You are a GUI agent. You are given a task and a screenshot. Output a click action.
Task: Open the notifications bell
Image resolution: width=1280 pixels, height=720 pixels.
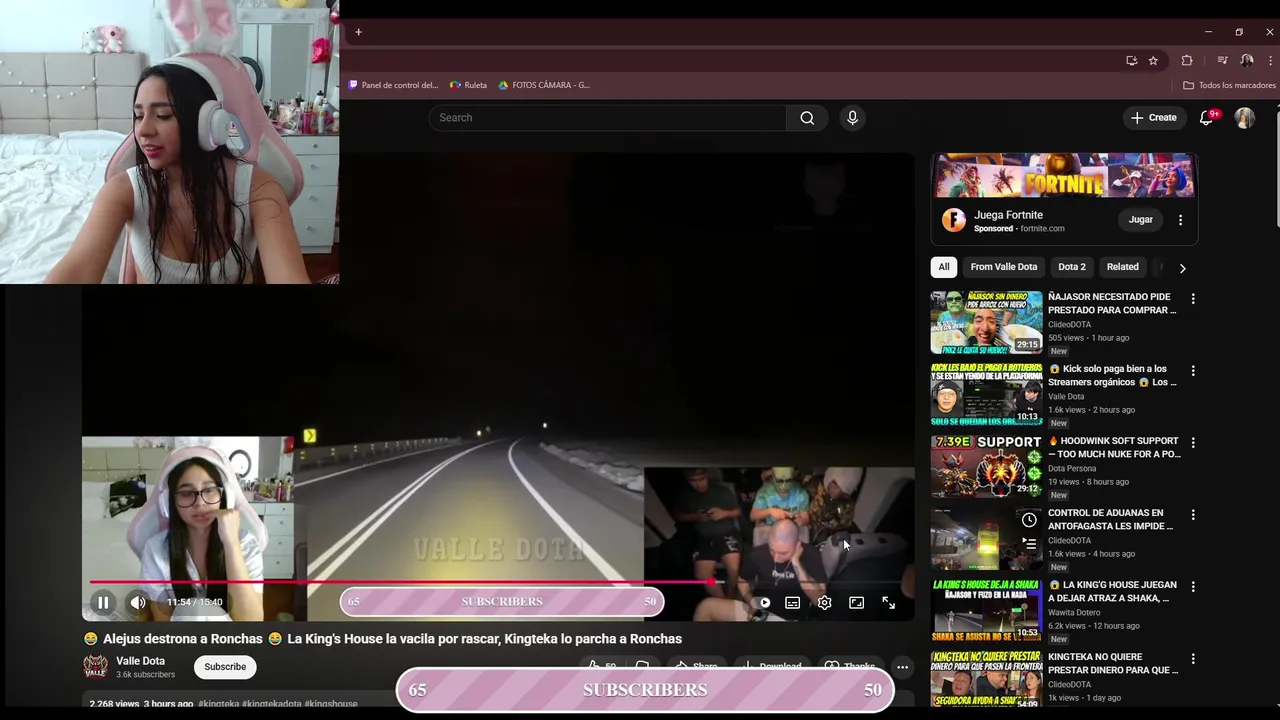click(1207, 118)
